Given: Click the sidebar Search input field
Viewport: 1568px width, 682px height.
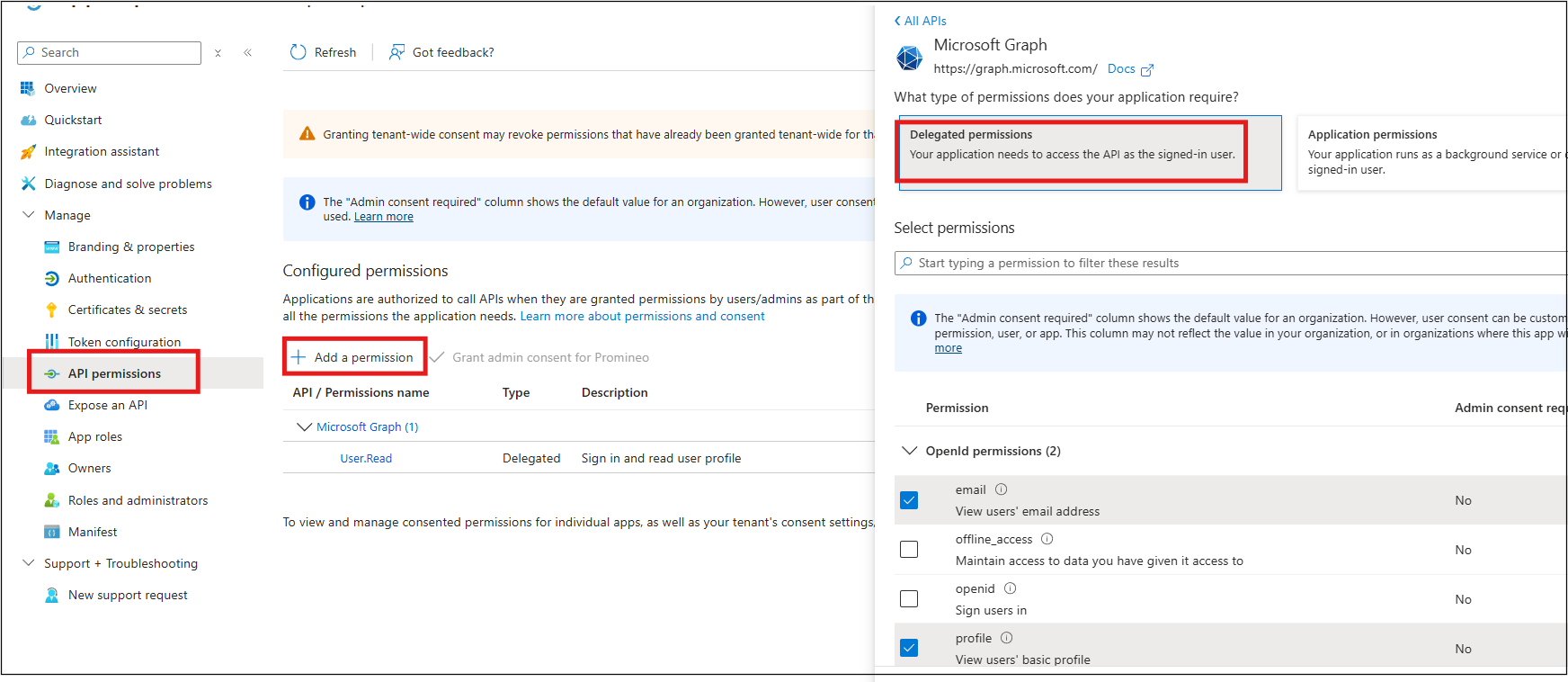Looking at the screenshot, I should click(109, 53).
